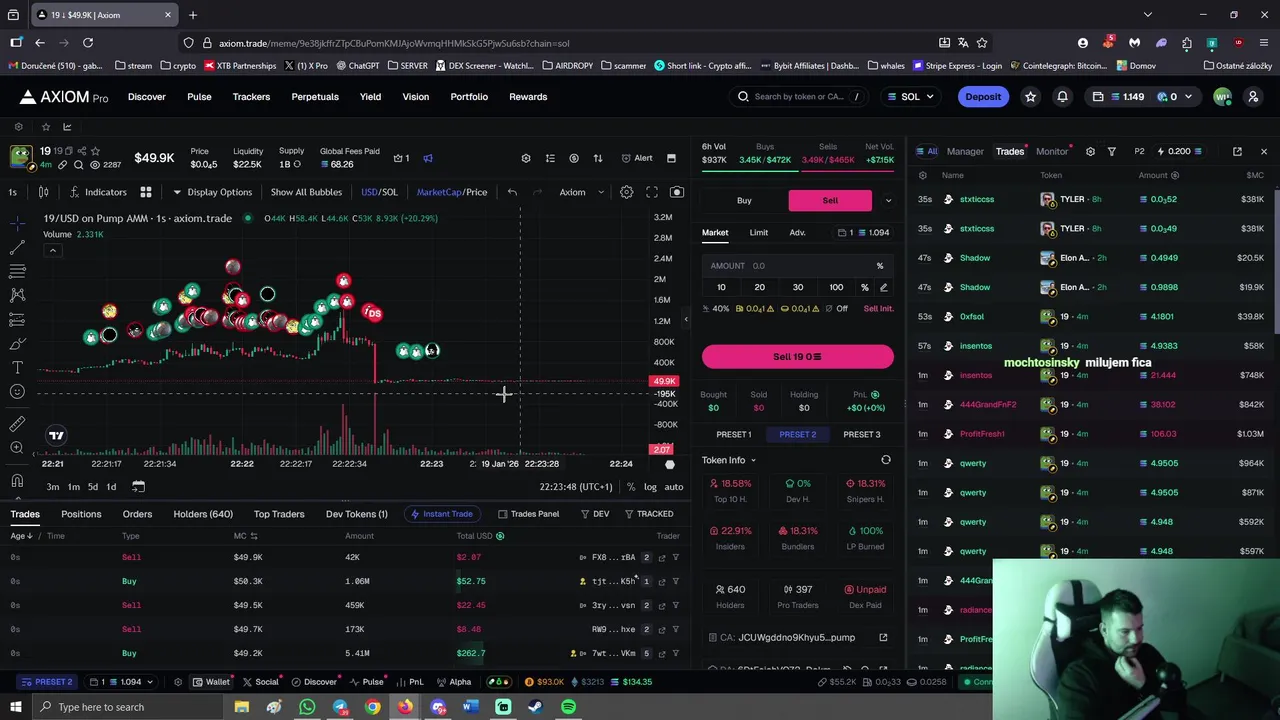Select PRESET 3
Viewport: 1280px width, 720px height.
pyautogui.click(x=862, y=435)
